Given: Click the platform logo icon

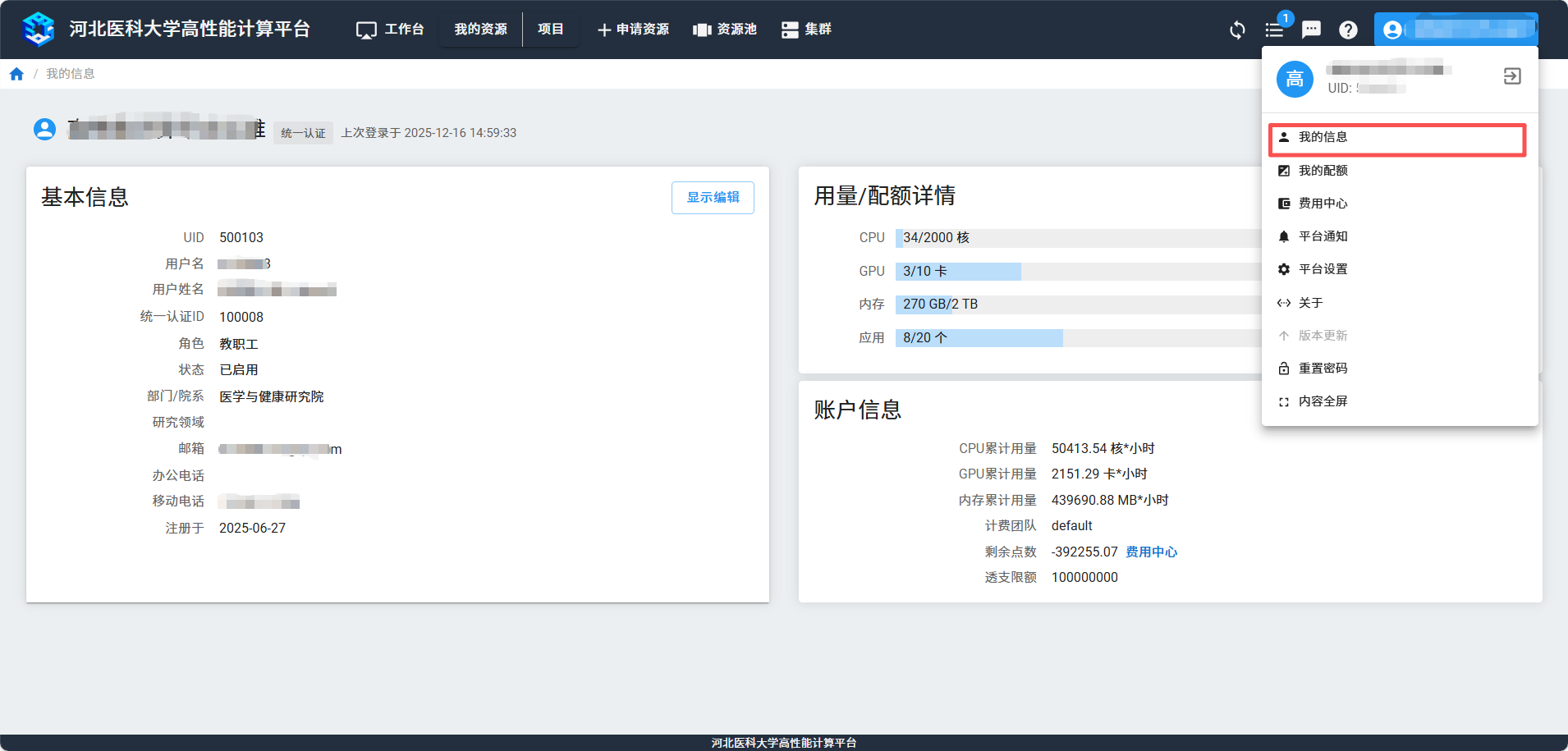Looking at the screenshot, I should coord(38,30).
